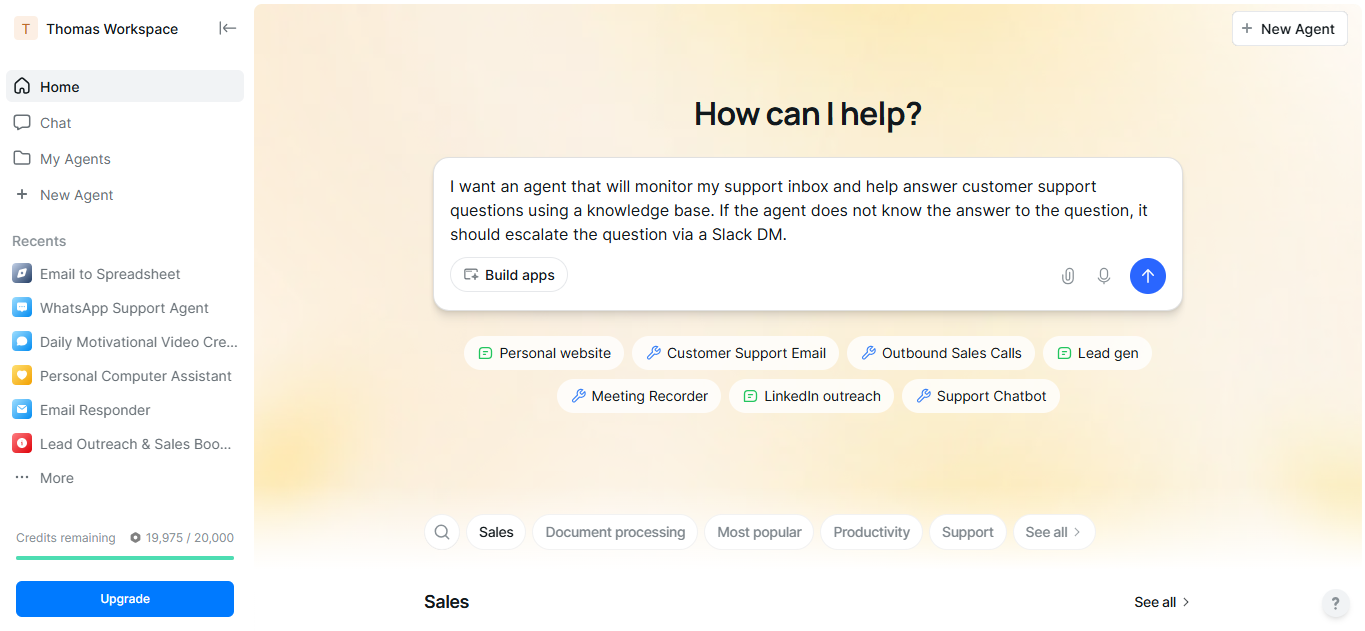
Task: Expand the More recents list
Action: click(56, 478)
